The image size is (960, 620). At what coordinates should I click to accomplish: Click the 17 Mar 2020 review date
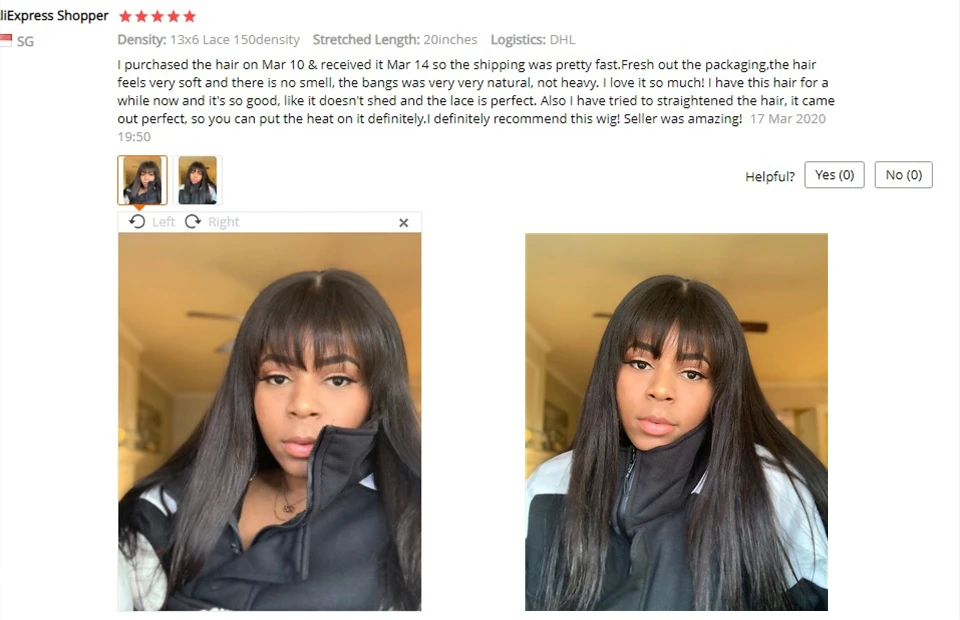click(787, 119)
